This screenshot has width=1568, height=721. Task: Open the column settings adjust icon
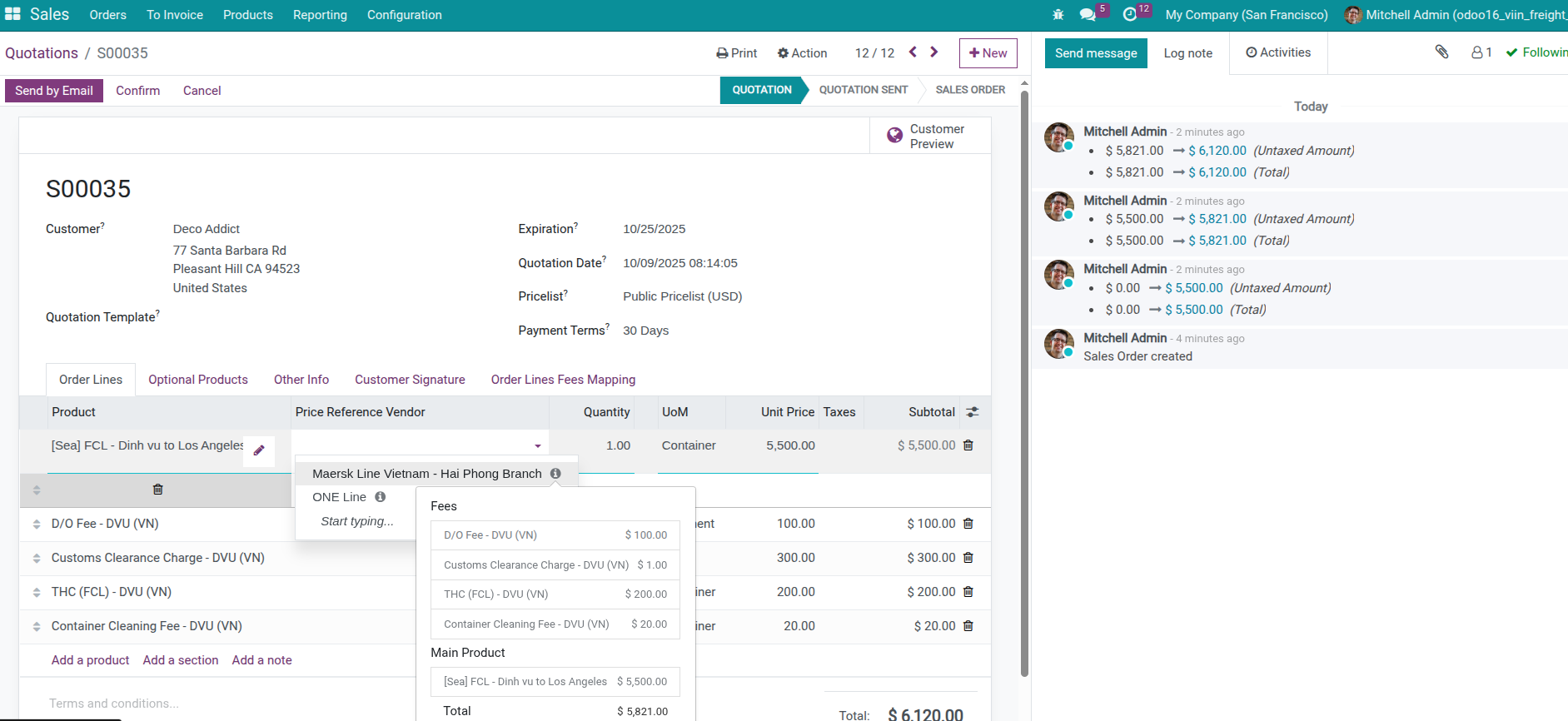[972, 412]
